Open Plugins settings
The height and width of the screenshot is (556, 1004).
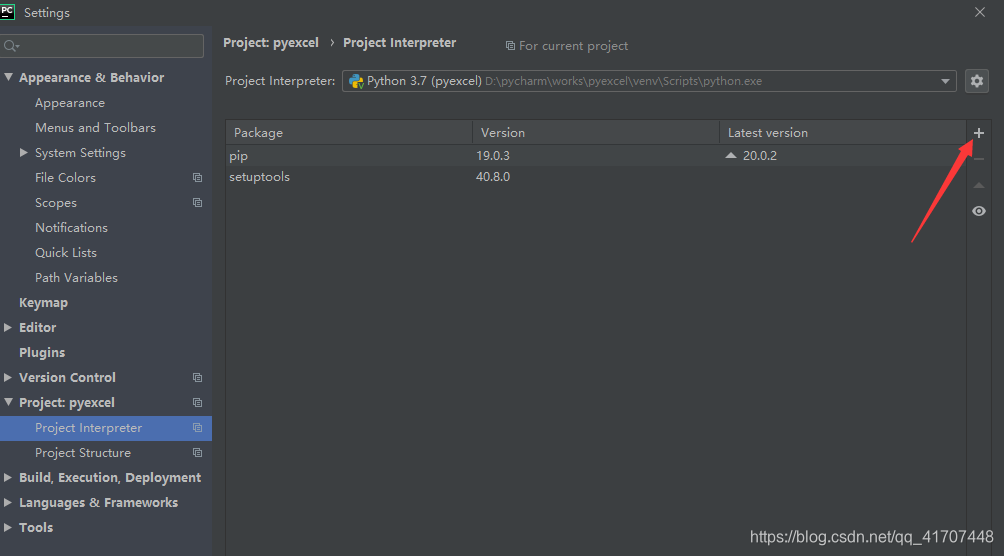click(42, 352)
